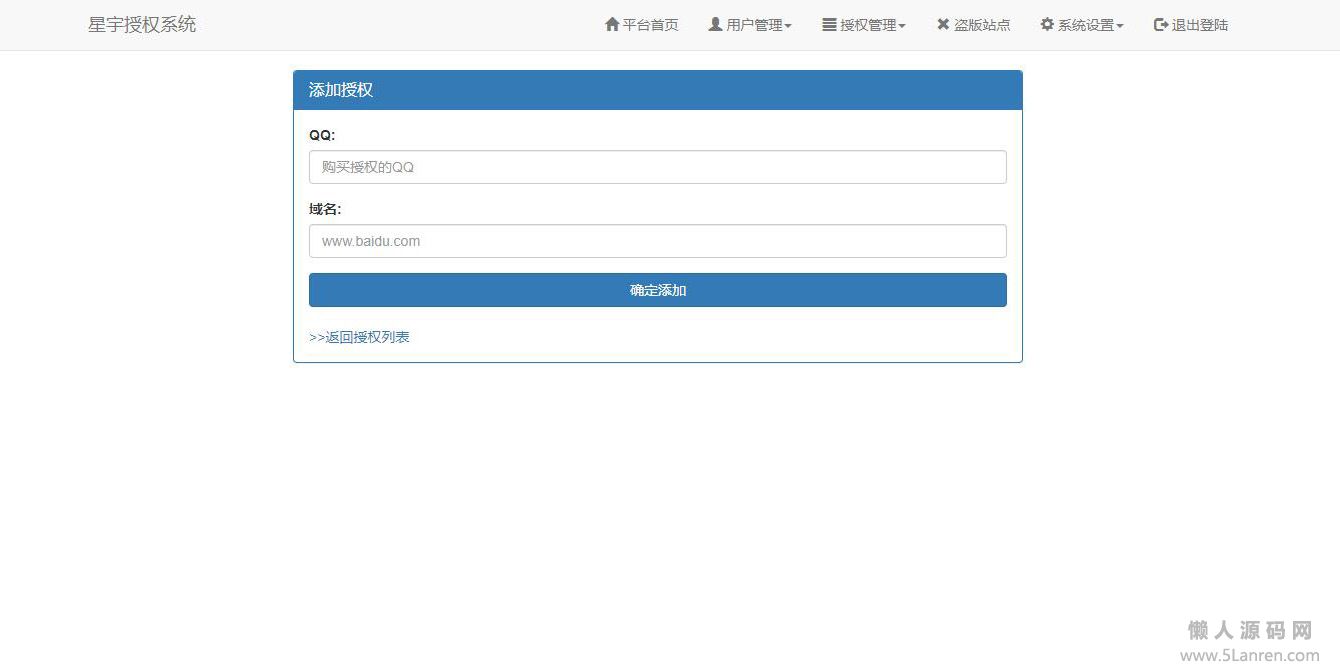Image resolution: width=1340 pixels, height=670 pixels.
Task: Click the list icon beside 授权管理
Action: 829,25
